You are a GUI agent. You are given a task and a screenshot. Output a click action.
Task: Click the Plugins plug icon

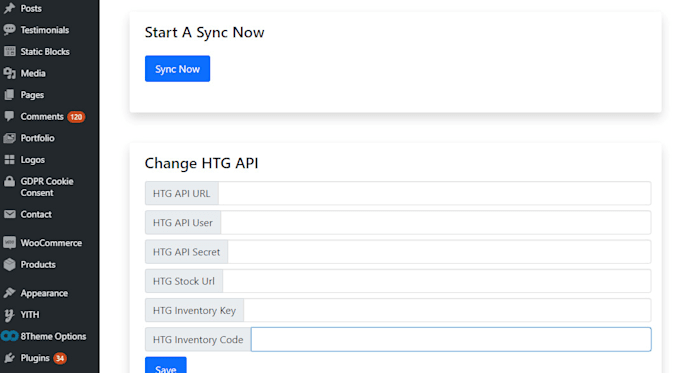pos(9,358)
